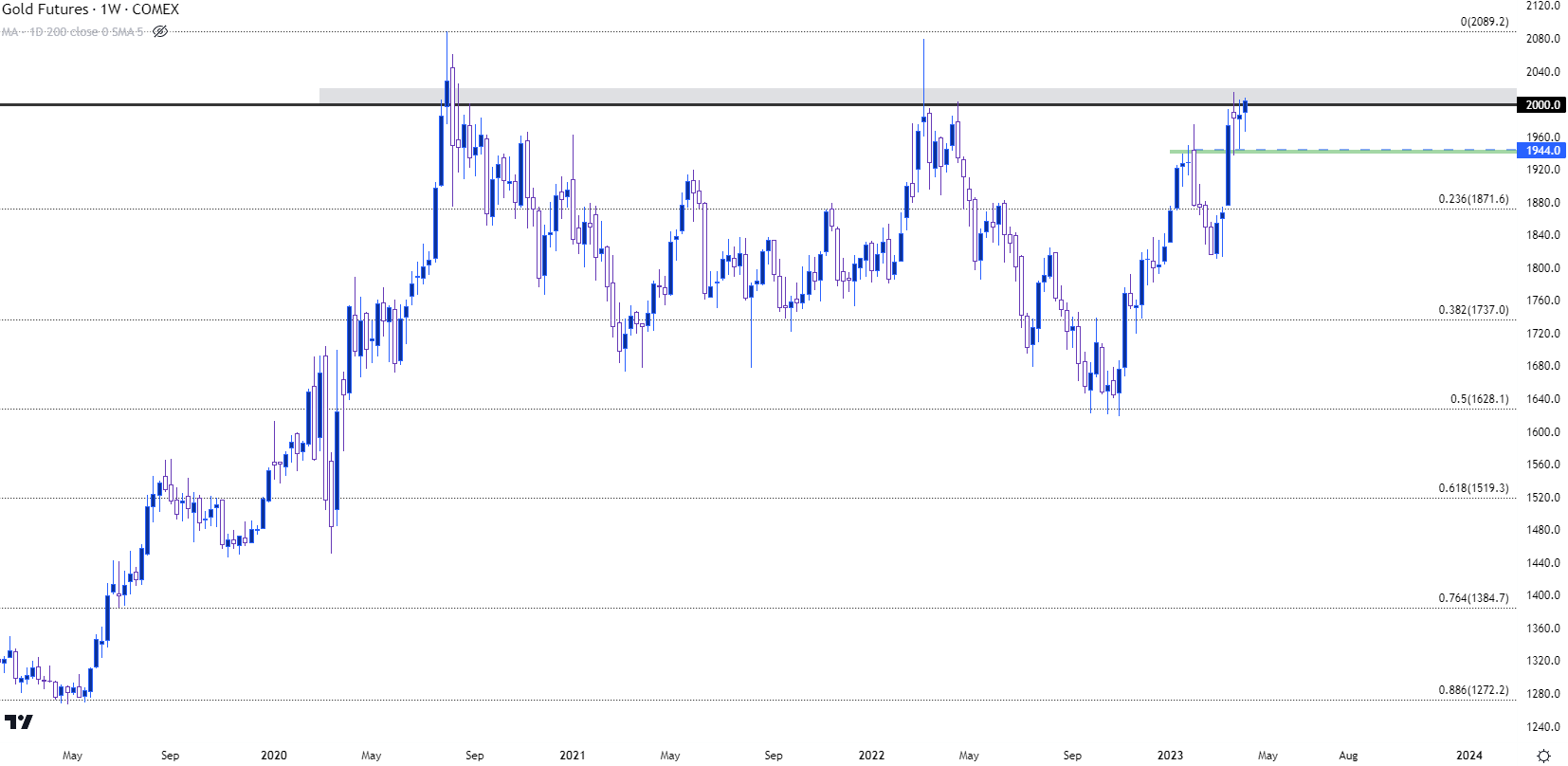Image resolution: width=1568 pixels, height=766 pixels.
Task: Click the black 2000.0 price label
Action: [x=1542, y=105]
